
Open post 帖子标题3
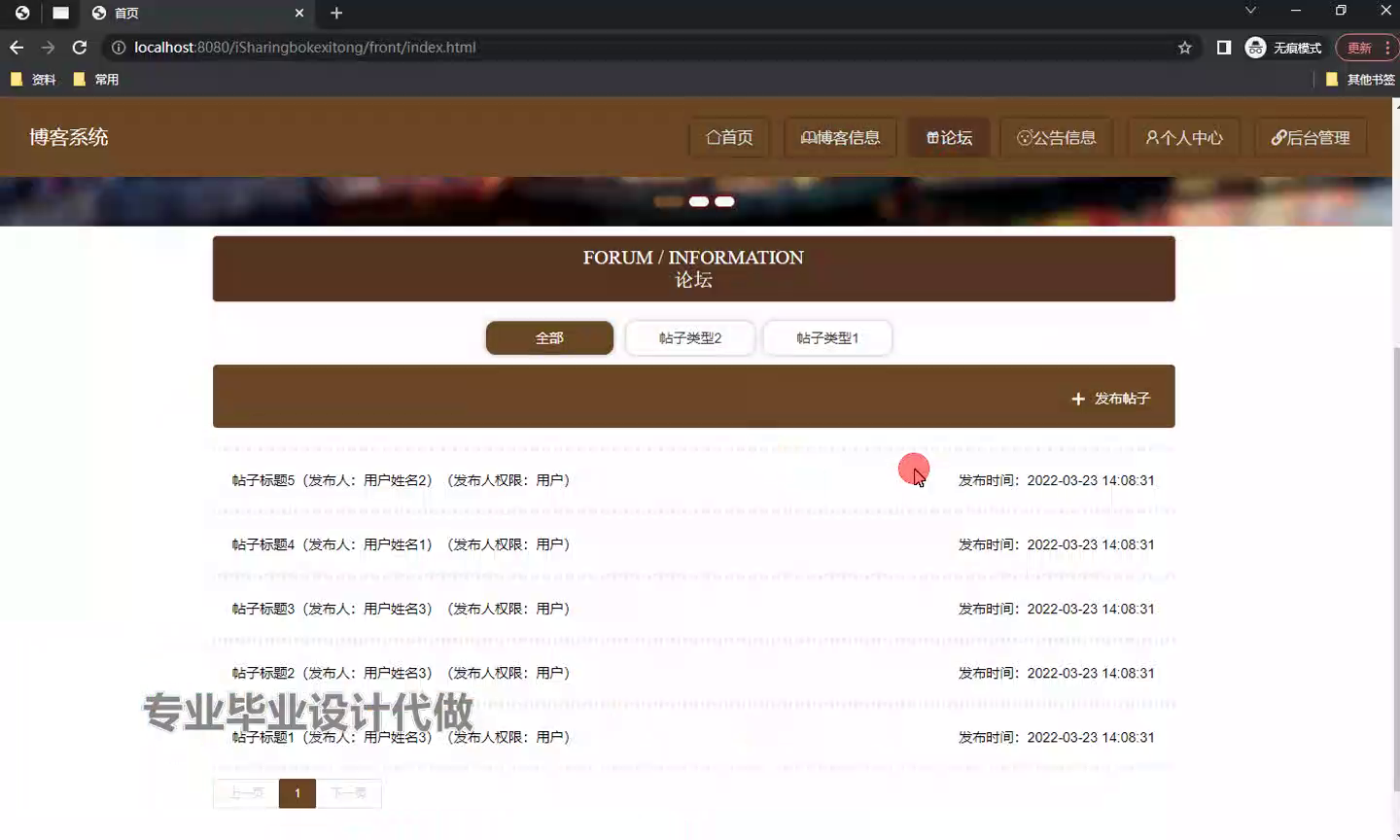pos(693,609)
